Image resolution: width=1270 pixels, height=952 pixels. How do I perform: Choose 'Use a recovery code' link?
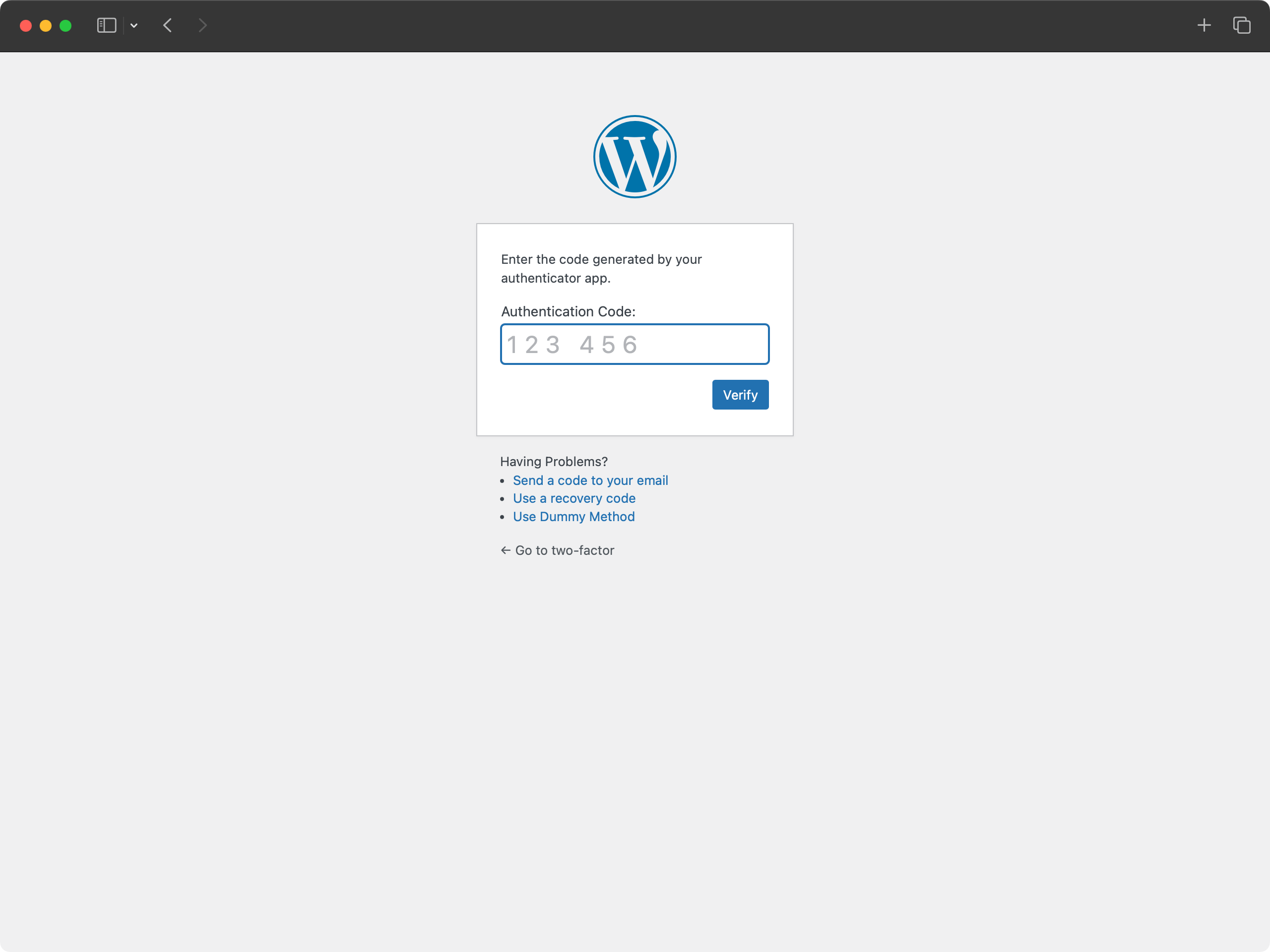click(x=573, y=498)
